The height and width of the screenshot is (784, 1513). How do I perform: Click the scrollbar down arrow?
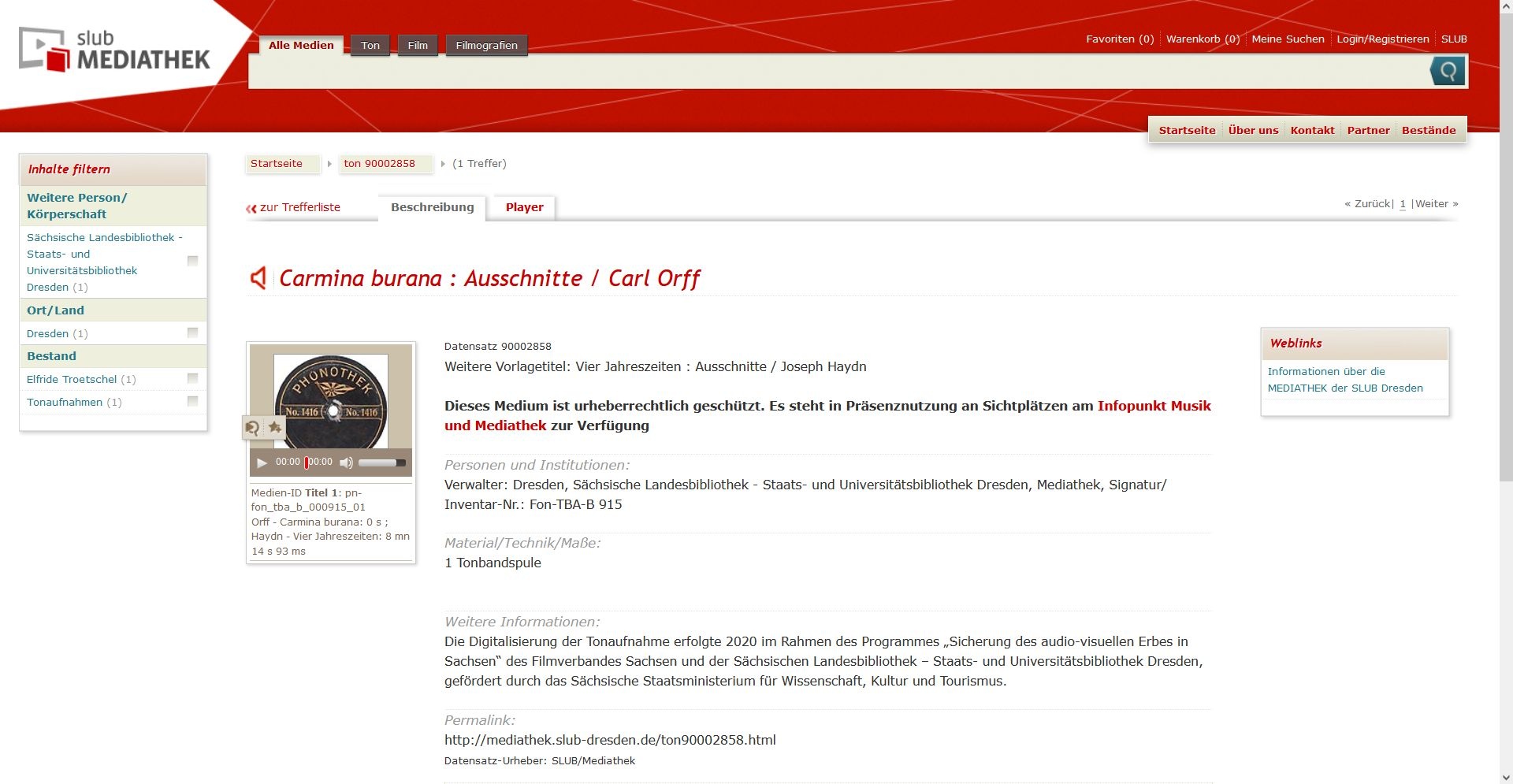1506,777
